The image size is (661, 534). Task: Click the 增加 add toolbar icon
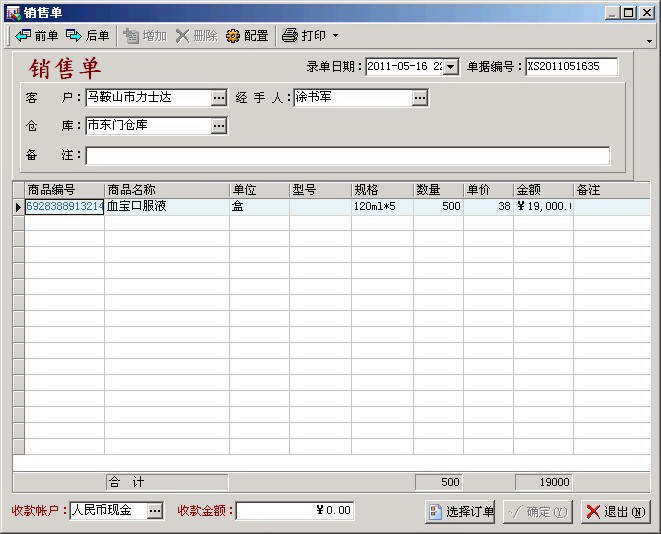[145, 36]
